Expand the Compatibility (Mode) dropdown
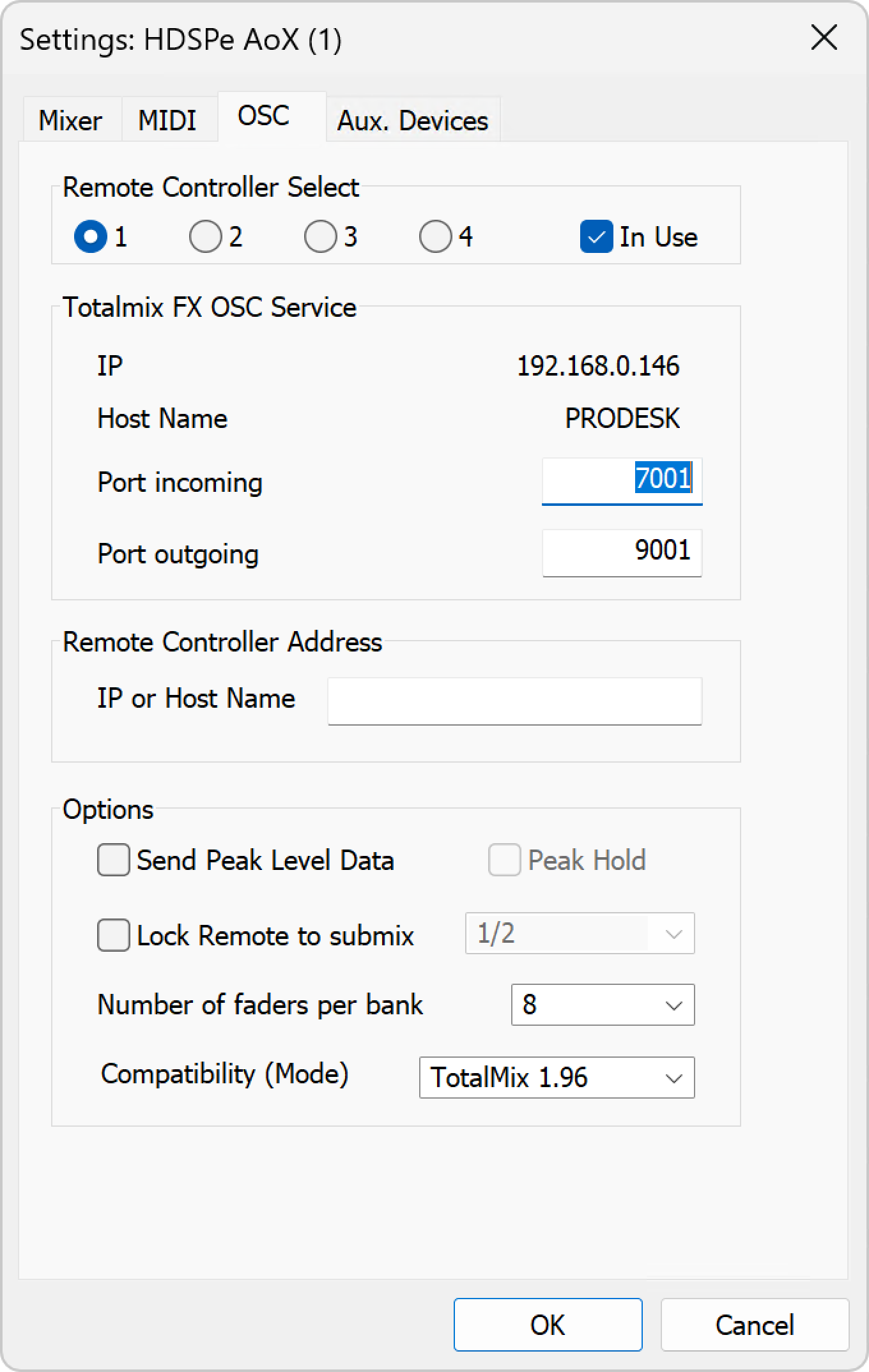The height and width of the screenshot is (1372, 869). [x=557, y=1078]
